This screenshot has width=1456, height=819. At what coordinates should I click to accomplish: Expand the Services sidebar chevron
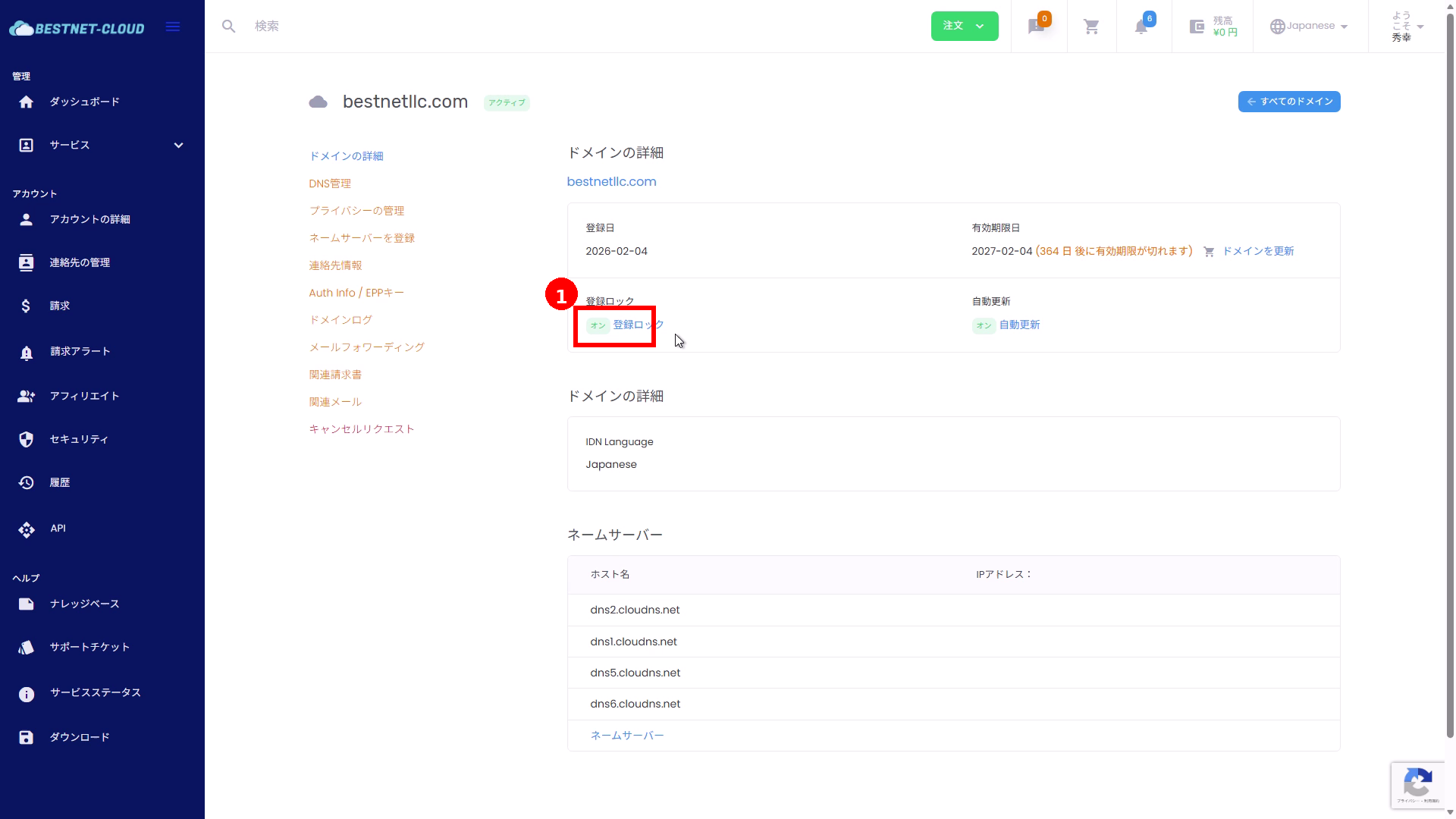point(178,146)
